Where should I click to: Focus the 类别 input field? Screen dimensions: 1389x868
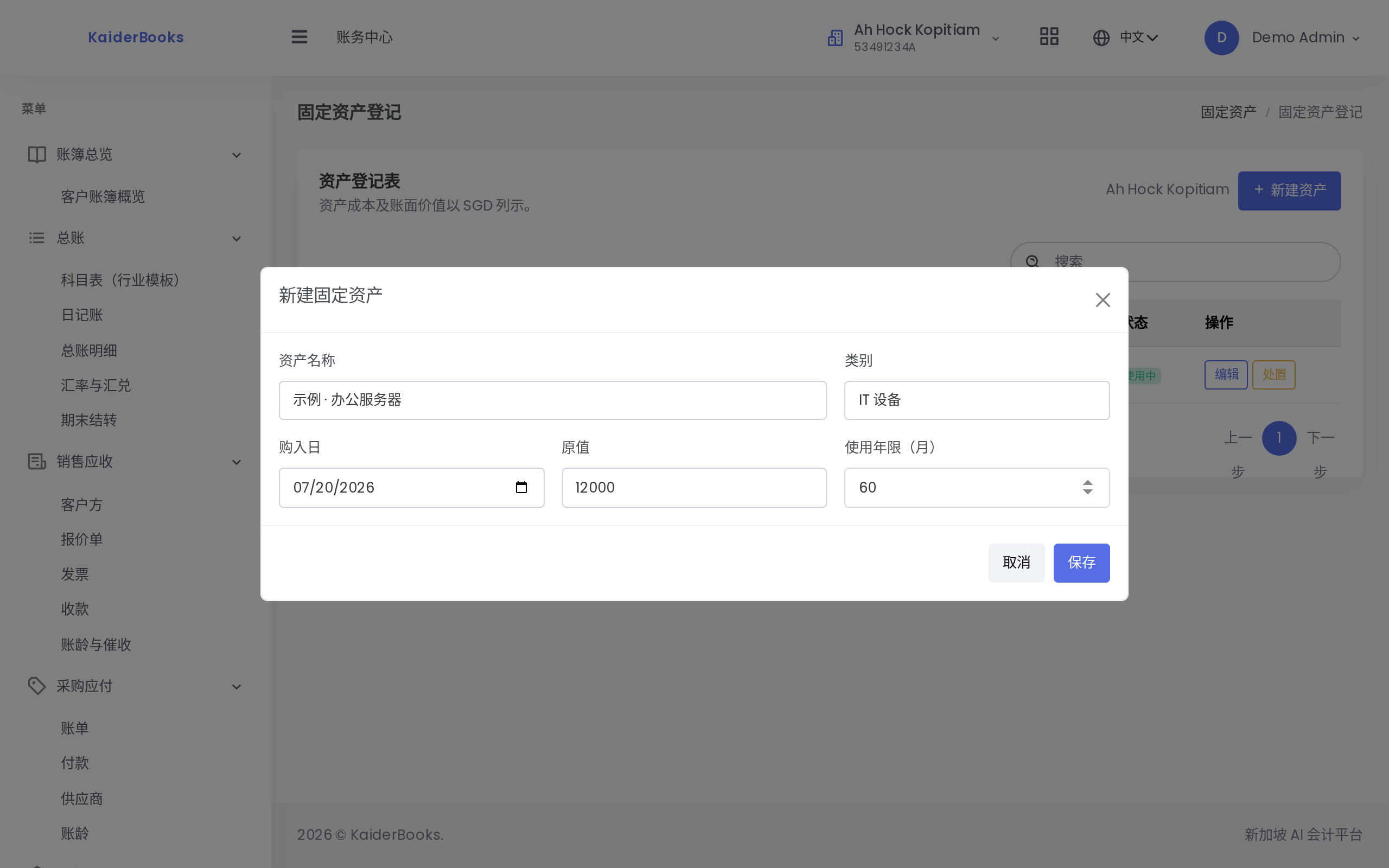(976, 400)
